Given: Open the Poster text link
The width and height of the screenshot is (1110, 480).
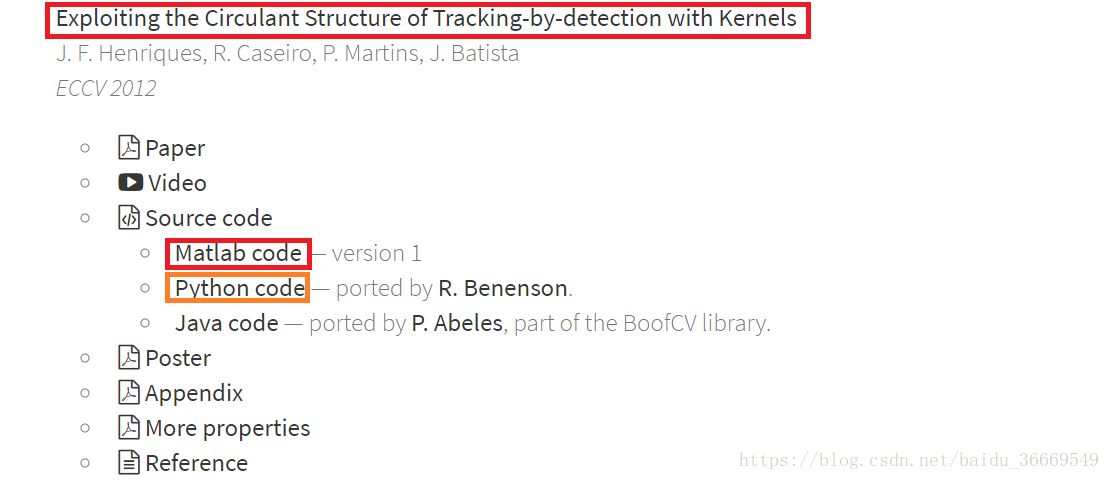Looking at the screenshot, I should (x=178, y=358).
